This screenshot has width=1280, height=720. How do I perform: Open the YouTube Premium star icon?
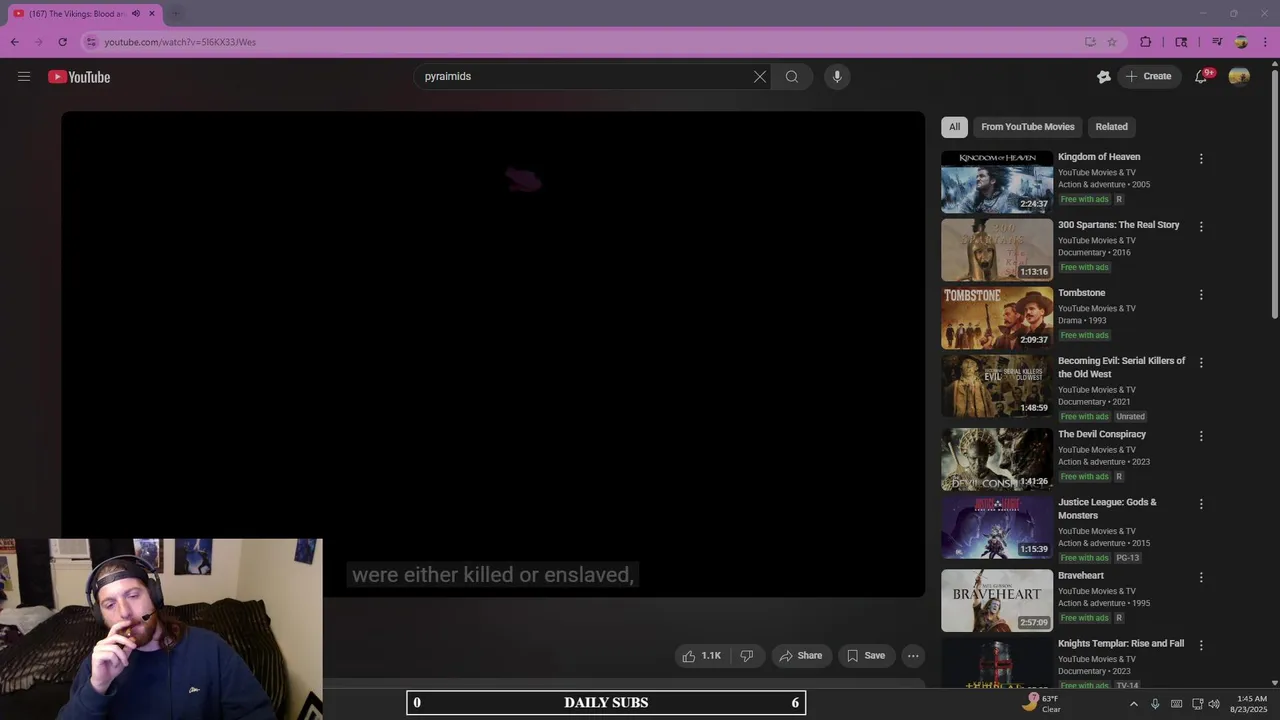(x=1104, y=76)
